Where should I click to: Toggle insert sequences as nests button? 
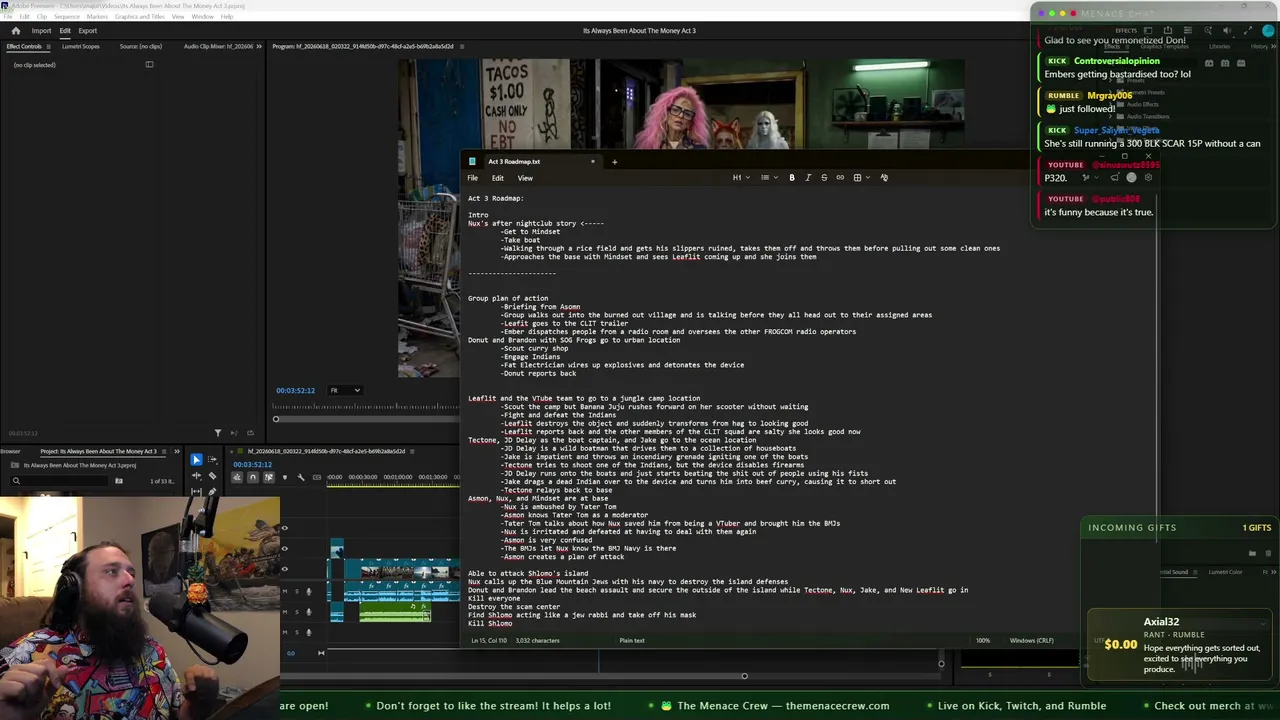(237, 477)
